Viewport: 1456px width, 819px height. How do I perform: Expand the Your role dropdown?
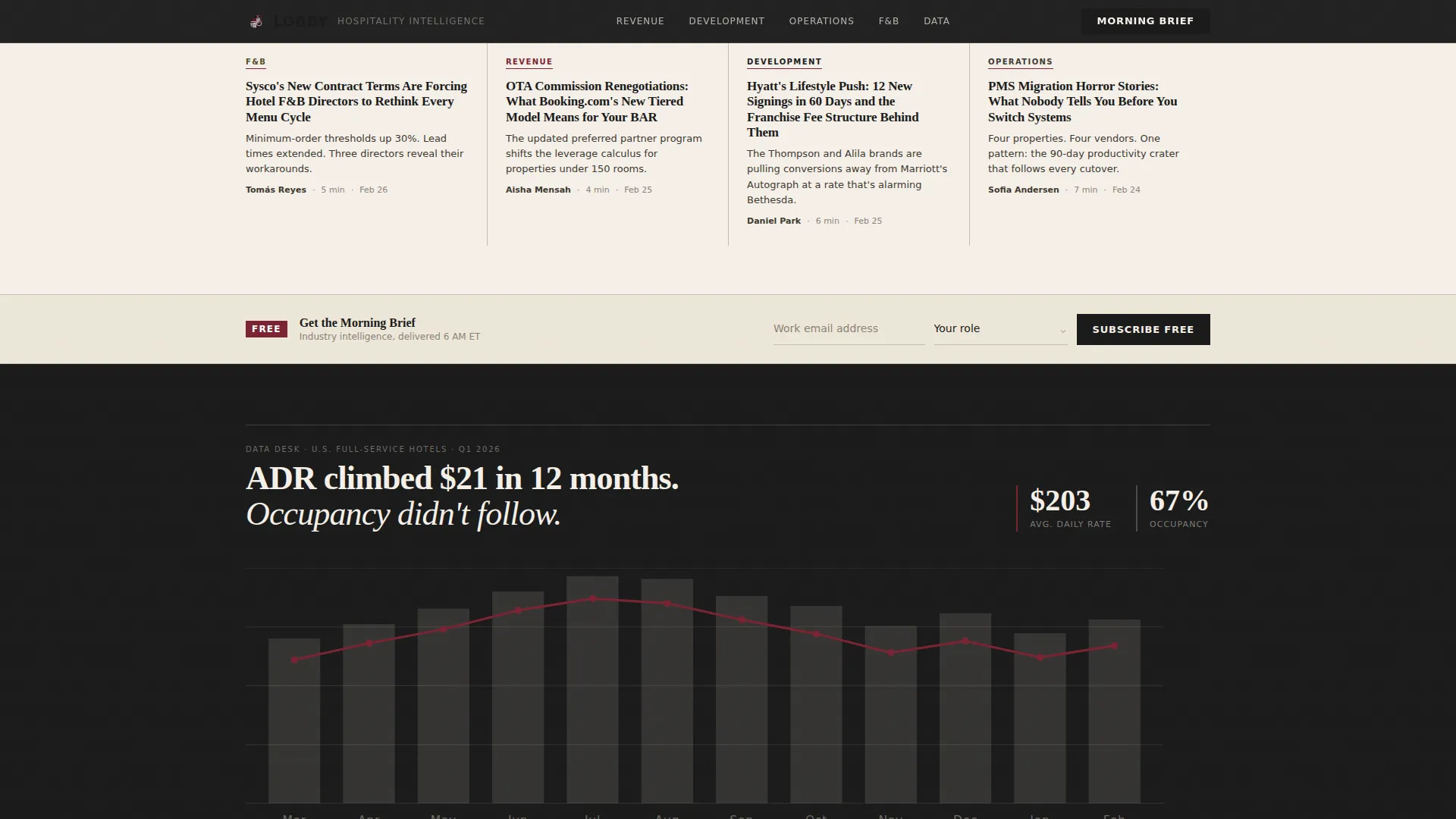pyautogui.click(x=1000, y=329)
